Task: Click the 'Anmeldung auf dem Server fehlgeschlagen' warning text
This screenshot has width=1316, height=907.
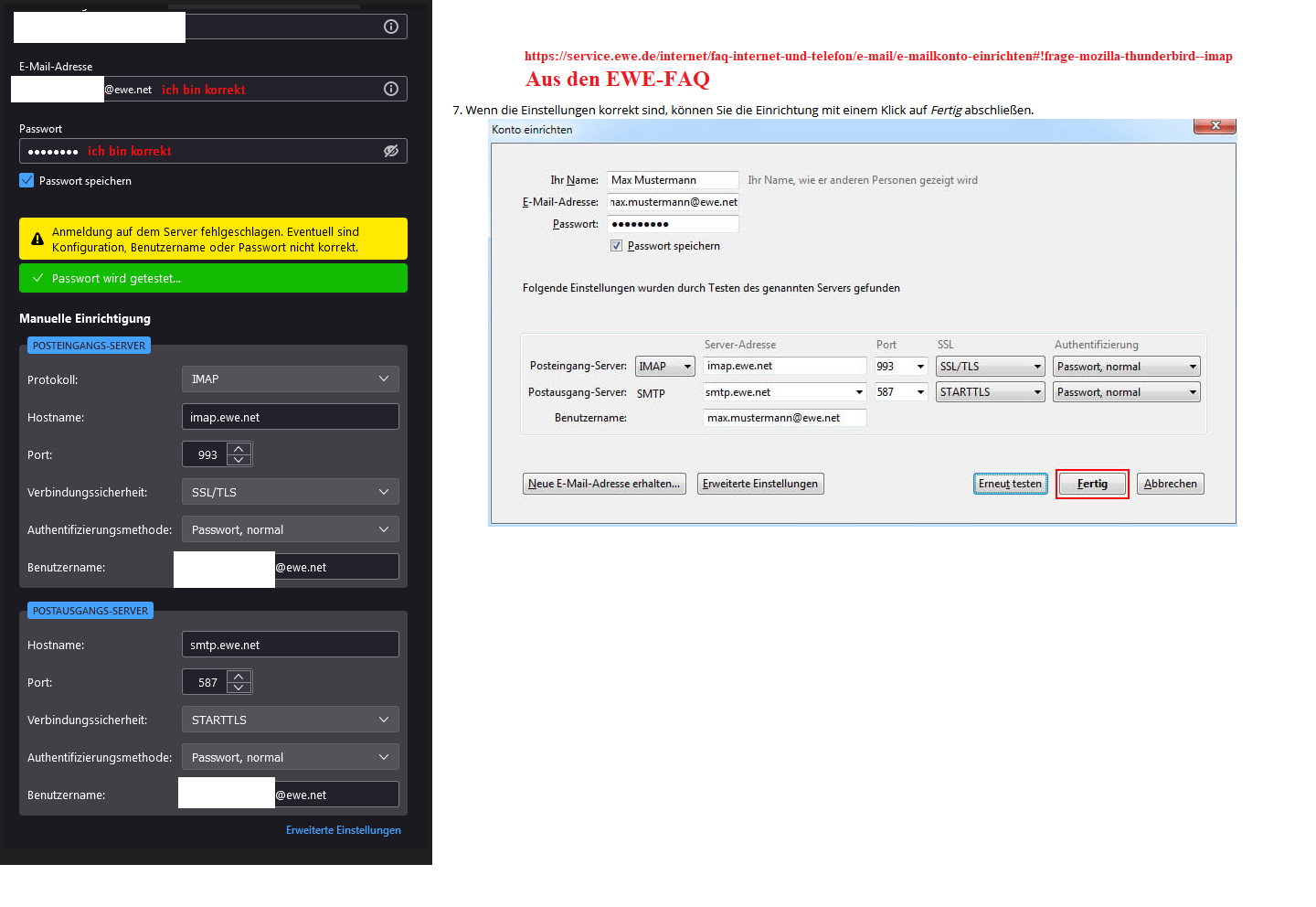Action: (x=206, y=240)
